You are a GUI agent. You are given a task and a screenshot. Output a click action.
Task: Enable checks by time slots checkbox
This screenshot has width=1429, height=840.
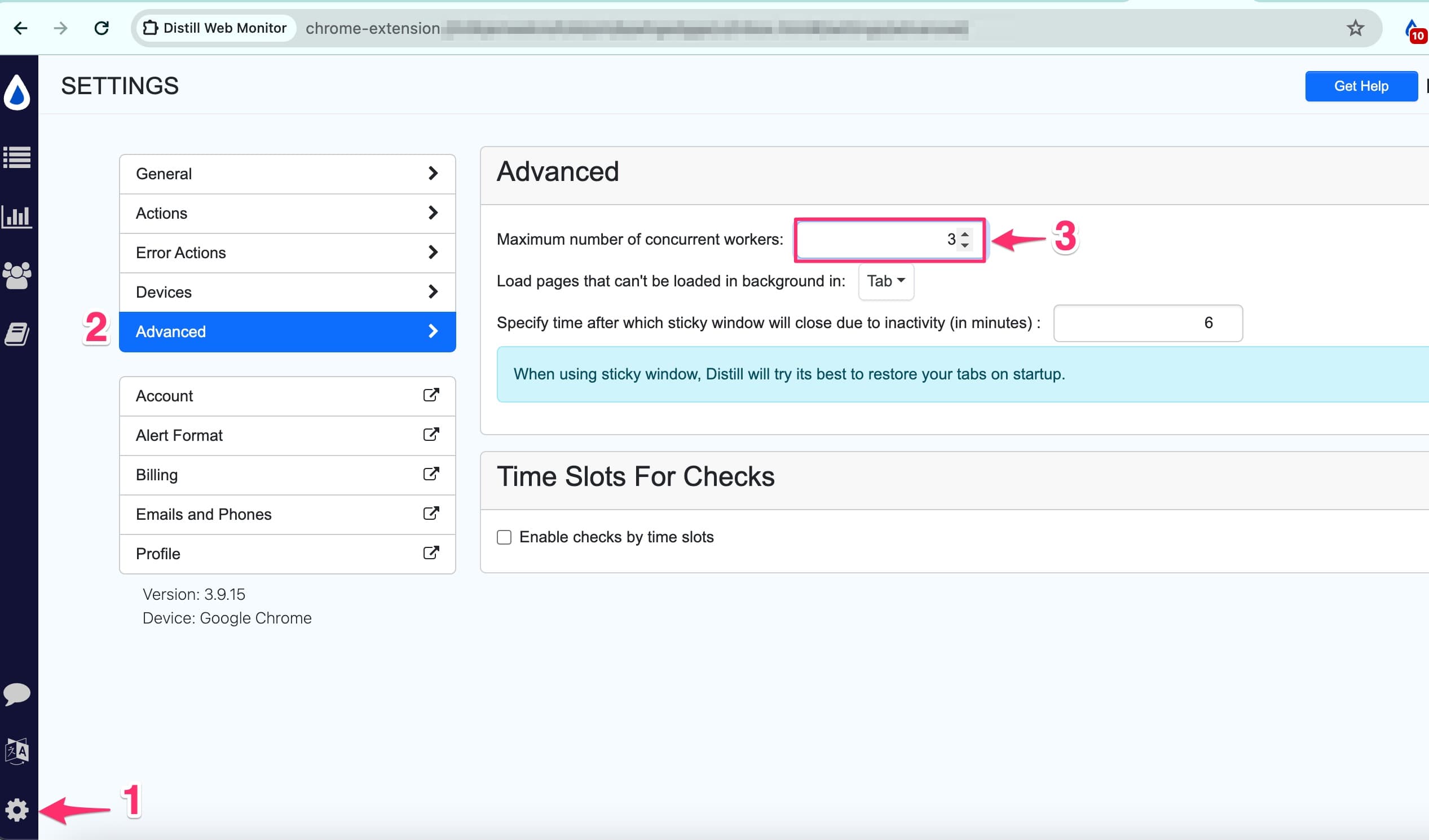pyautogui.click(x=504, y=537)
